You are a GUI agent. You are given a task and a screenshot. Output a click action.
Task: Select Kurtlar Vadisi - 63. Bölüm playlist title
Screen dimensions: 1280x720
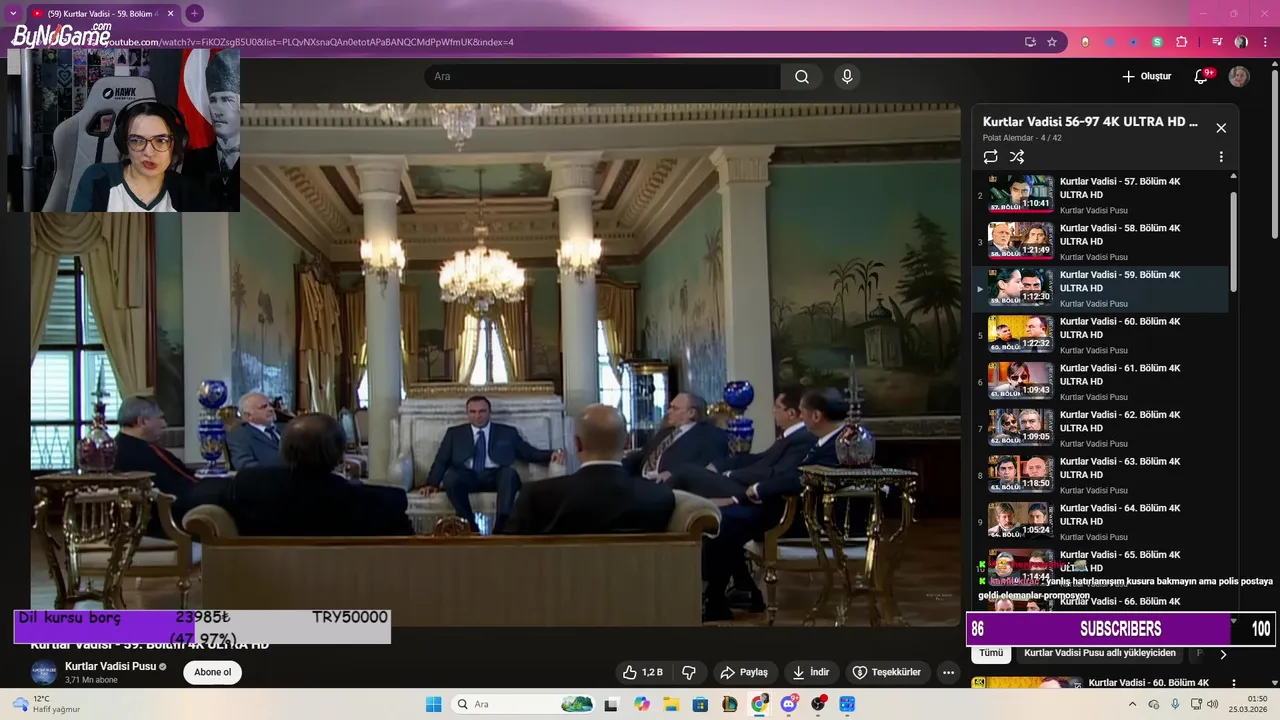tap(1120, 468)
